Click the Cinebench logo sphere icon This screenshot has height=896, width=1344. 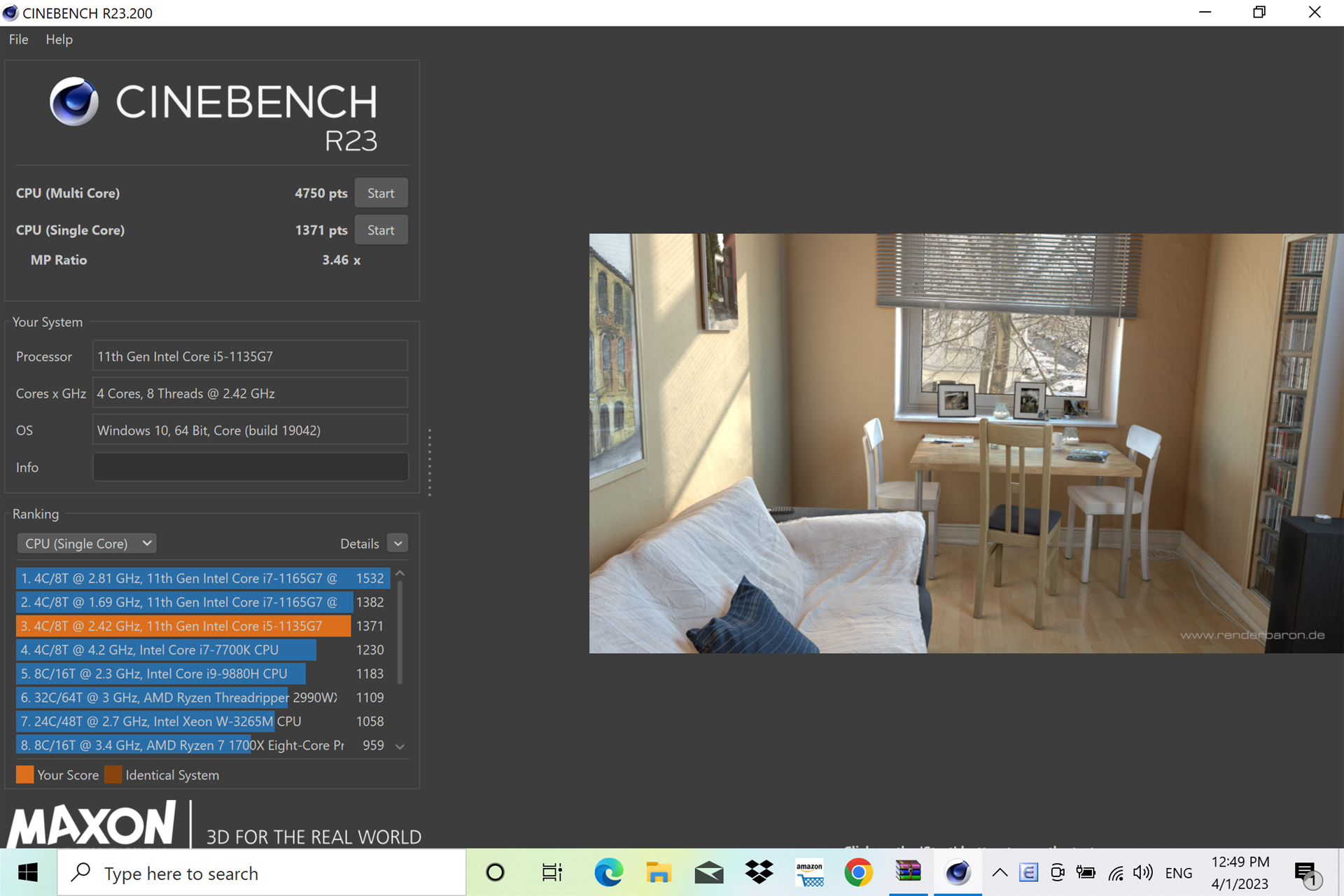[73, 101]
